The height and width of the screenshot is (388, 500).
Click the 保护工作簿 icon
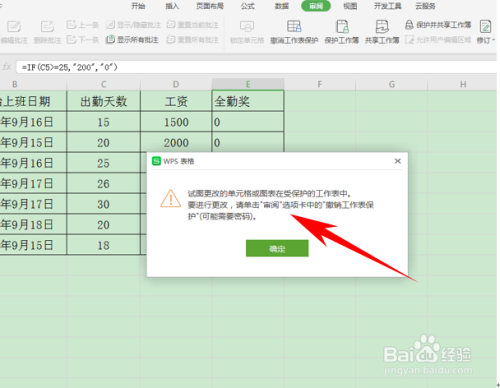[x=342, y=26]
